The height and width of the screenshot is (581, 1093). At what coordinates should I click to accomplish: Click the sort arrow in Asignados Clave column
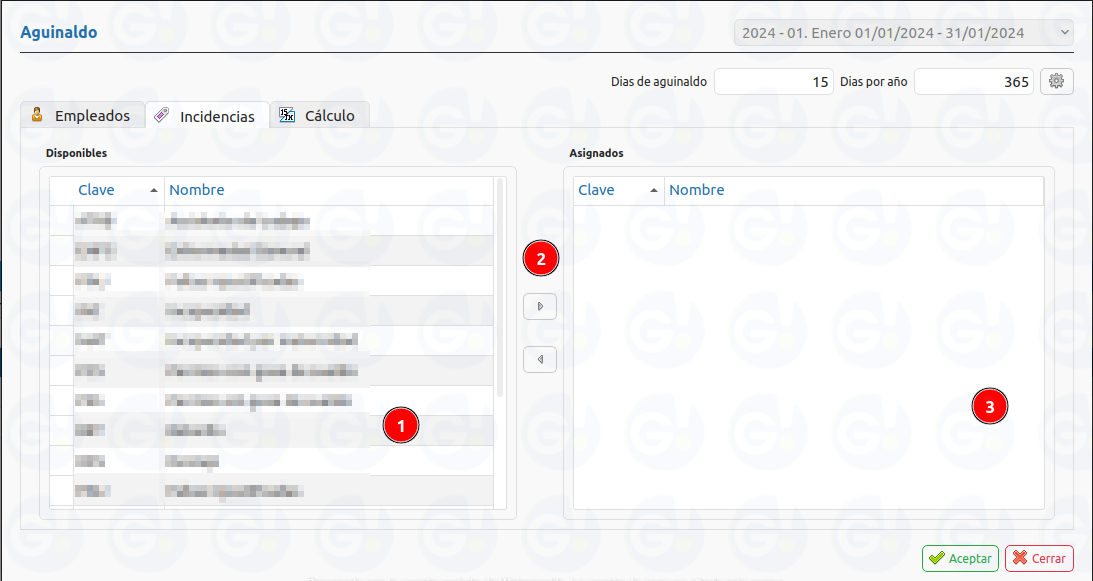[x=654, y=190]
